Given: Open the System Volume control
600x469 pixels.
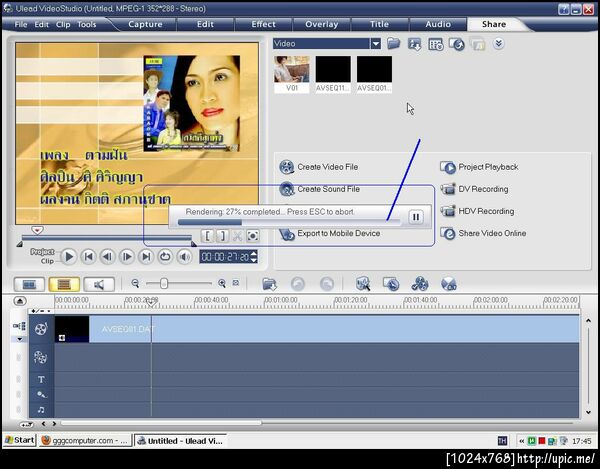Looking at the screenshot, I should click(184, 257).
